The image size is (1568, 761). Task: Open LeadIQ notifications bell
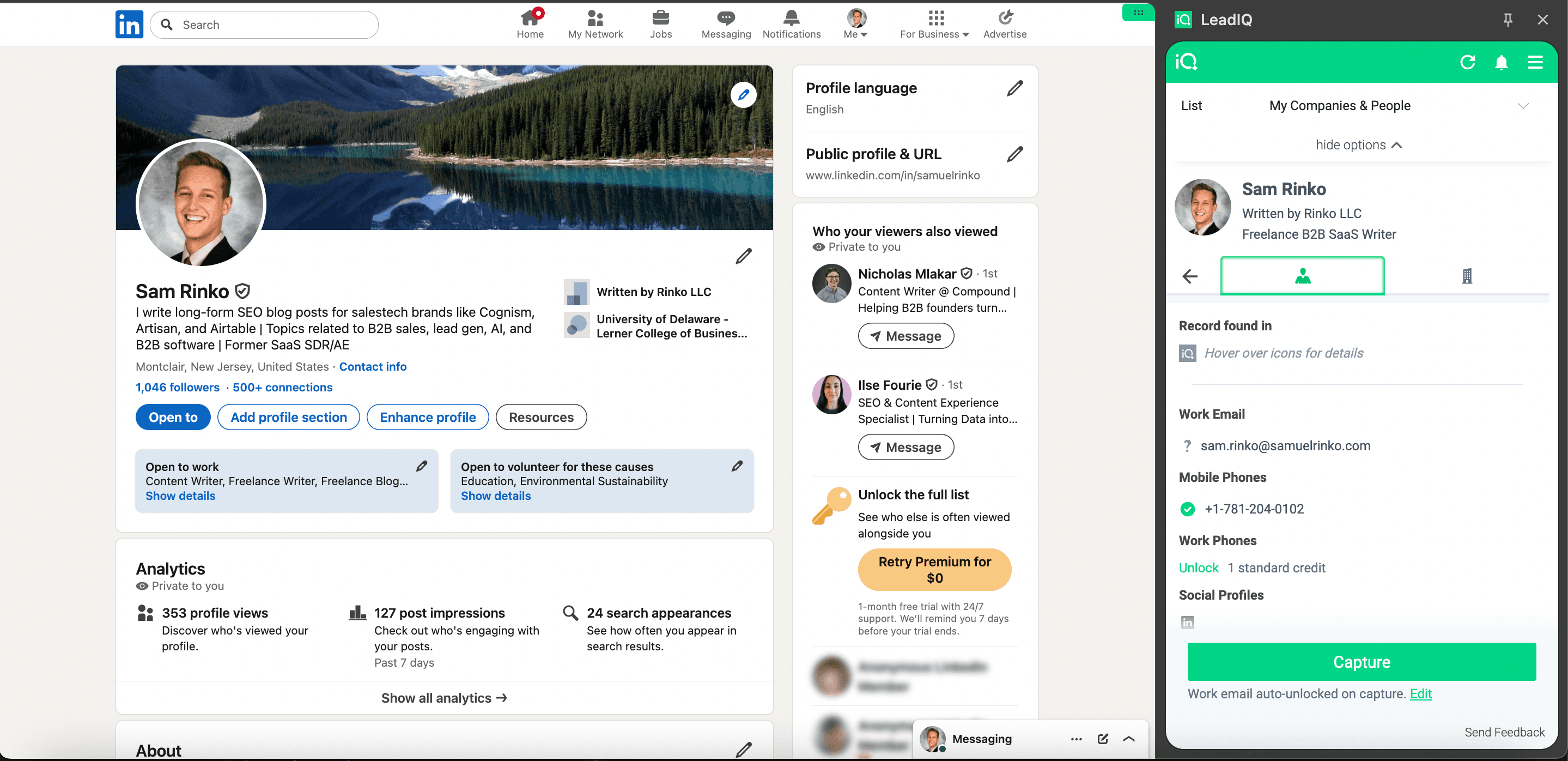coord(1501,62)
